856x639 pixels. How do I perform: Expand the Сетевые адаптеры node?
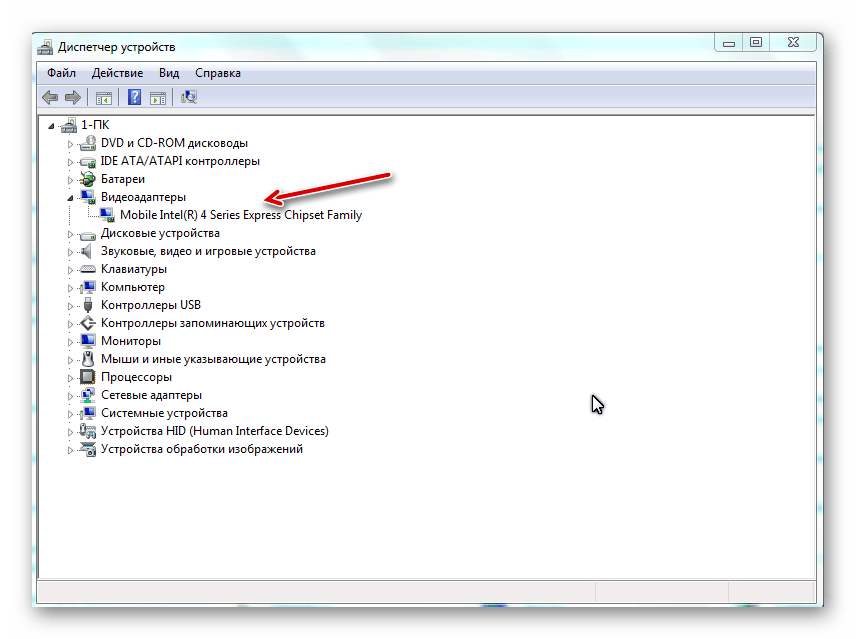click(70, 396)
